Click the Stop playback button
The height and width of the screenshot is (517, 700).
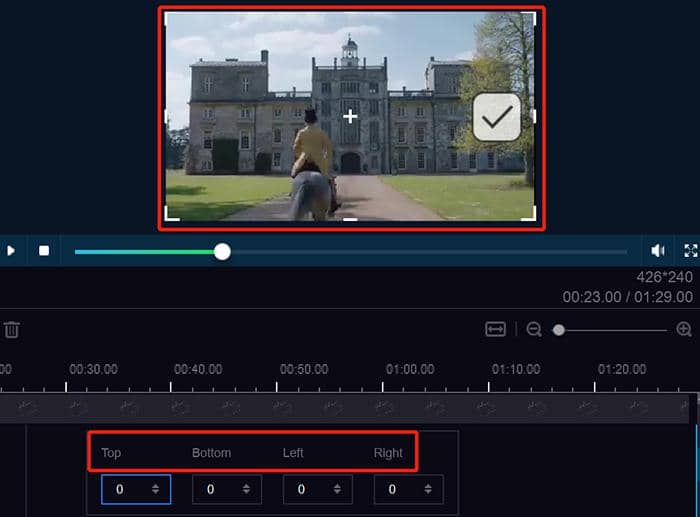click(44, 251)
